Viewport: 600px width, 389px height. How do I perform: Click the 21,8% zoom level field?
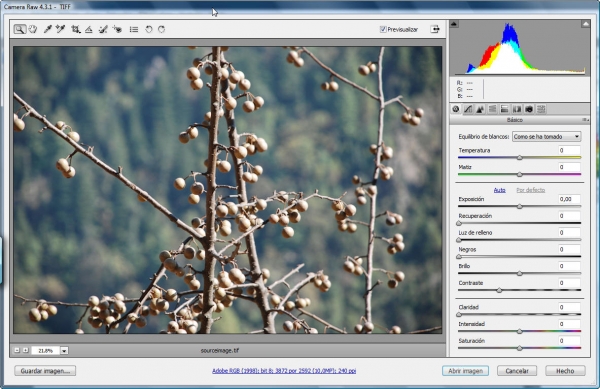click(46, 350)
